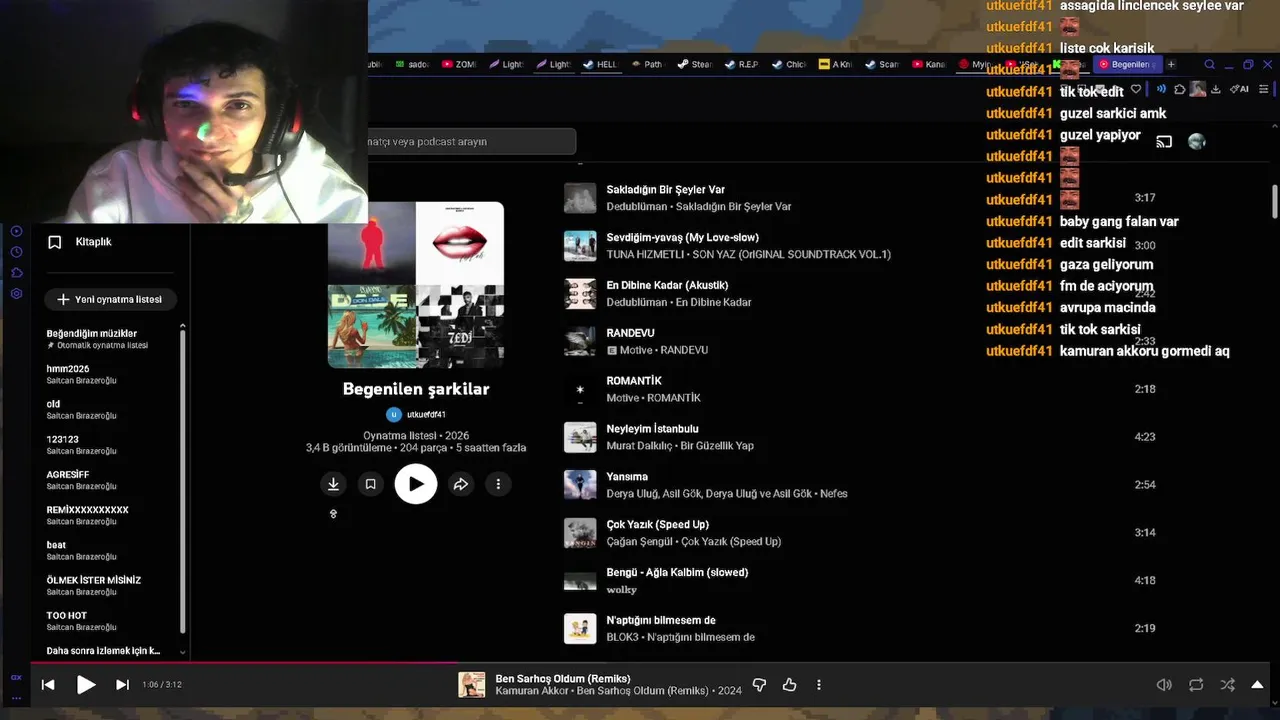
Task: Play Sakladığın Bir Şeyler Var
Action: pos(665,189)
